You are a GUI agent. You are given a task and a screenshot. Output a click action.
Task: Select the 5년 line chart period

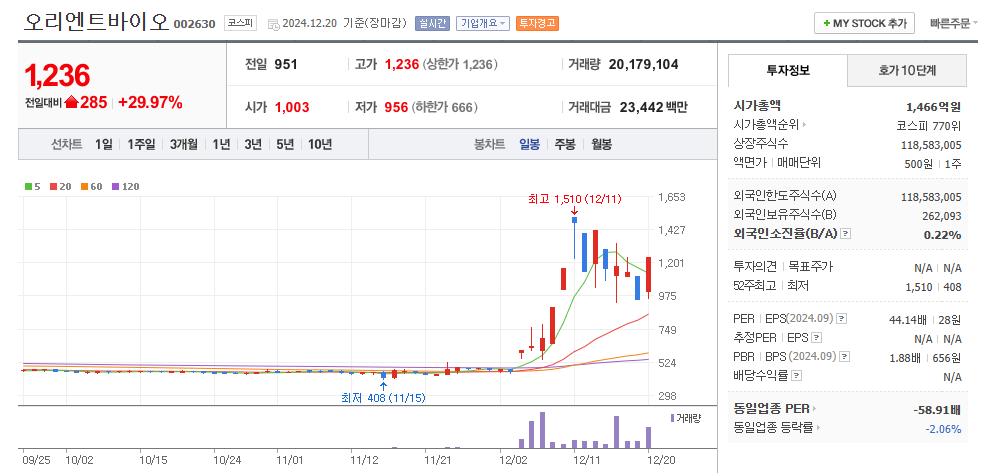tap(285, 144)
